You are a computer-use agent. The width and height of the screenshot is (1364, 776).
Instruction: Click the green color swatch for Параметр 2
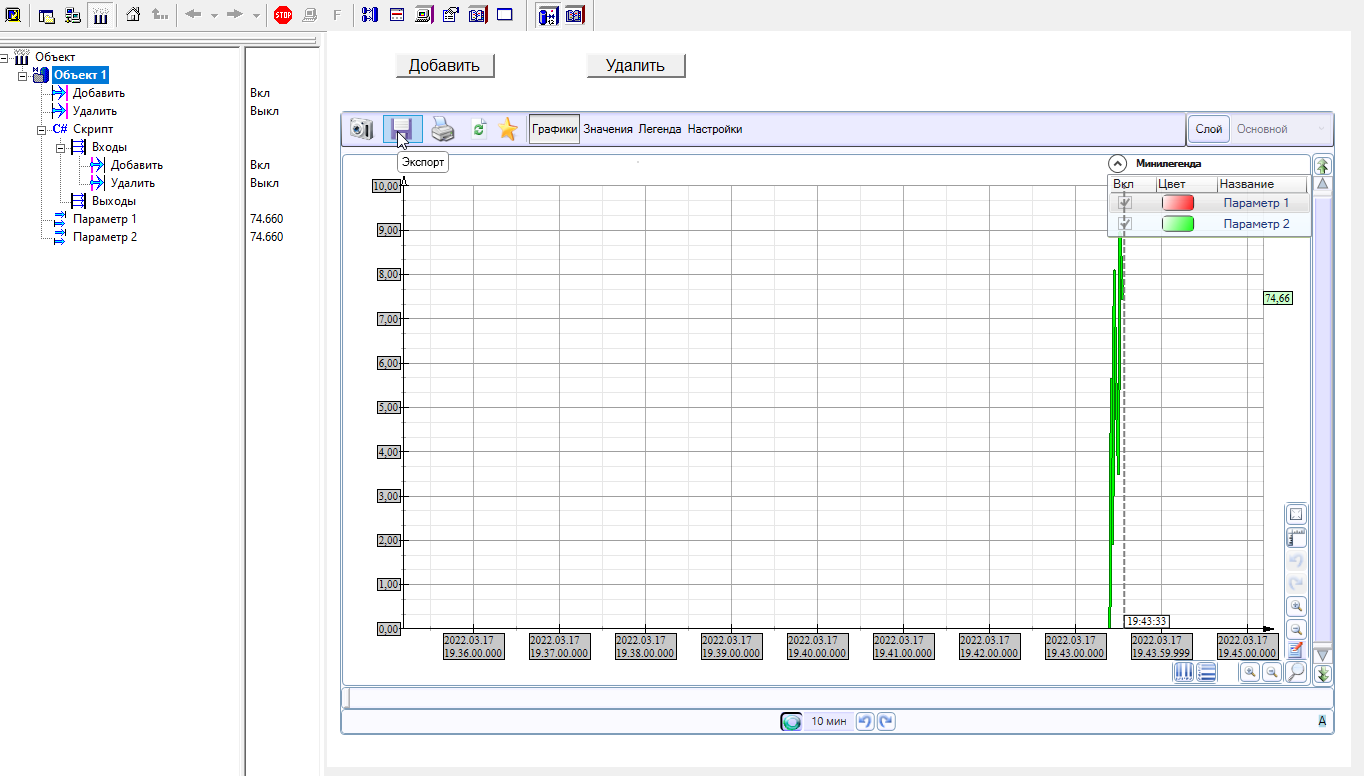coord(1178,224)
